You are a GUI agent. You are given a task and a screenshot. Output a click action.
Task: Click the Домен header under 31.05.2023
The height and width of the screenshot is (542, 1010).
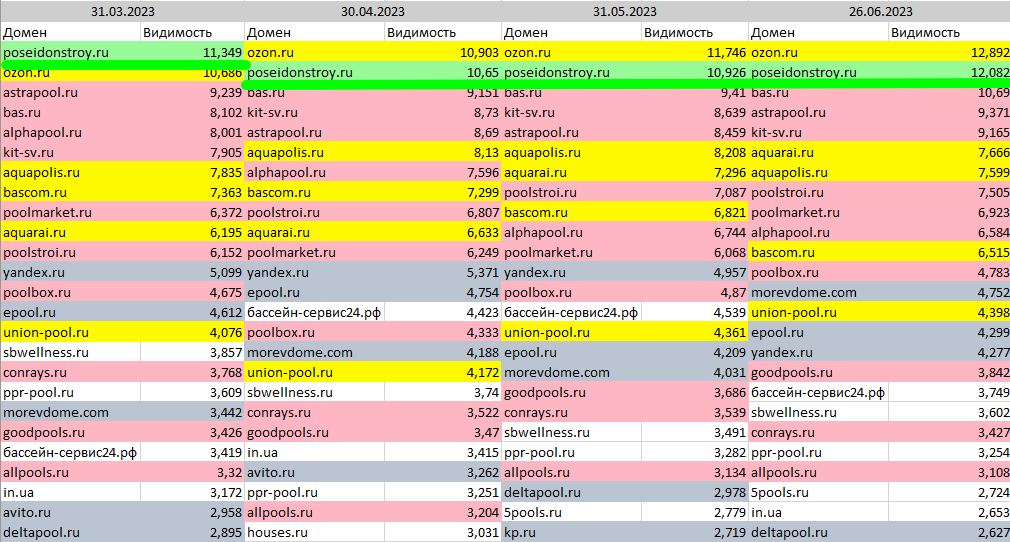point(571,32)
